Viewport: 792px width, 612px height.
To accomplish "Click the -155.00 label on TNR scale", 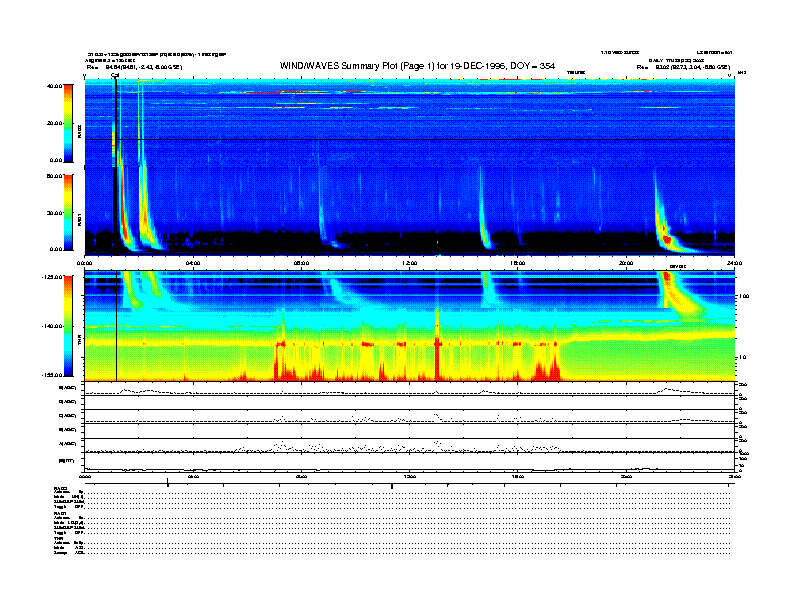I will pyautogui.click(x=52, y=375).
